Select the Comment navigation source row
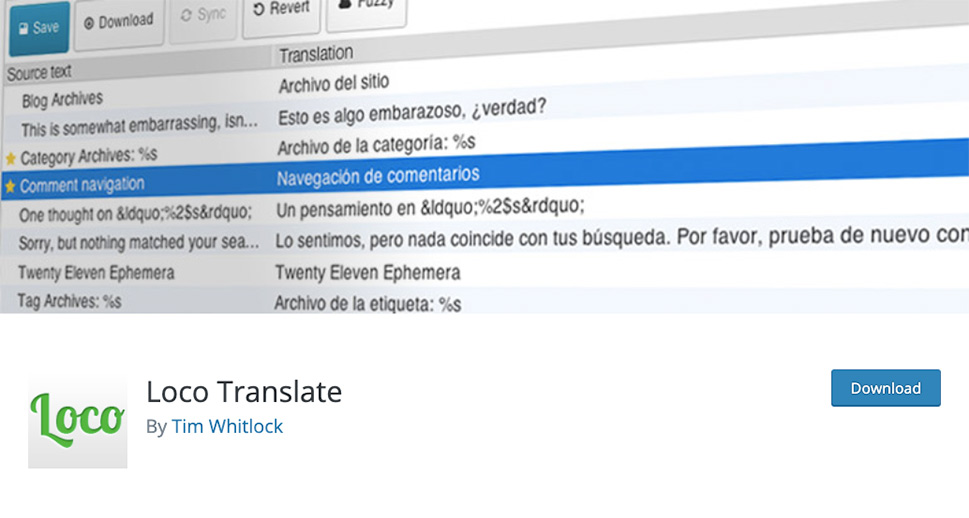 (82, 185)
